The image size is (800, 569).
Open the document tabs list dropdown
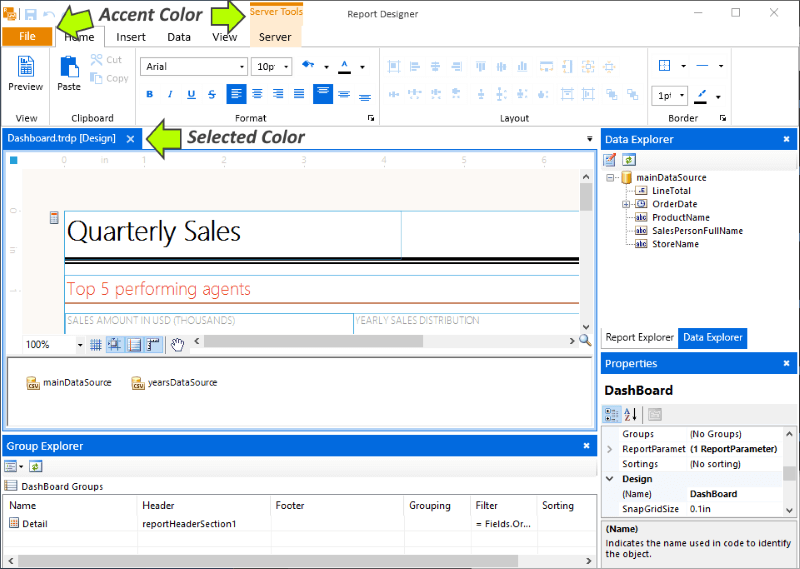click(x=590, y=139)
